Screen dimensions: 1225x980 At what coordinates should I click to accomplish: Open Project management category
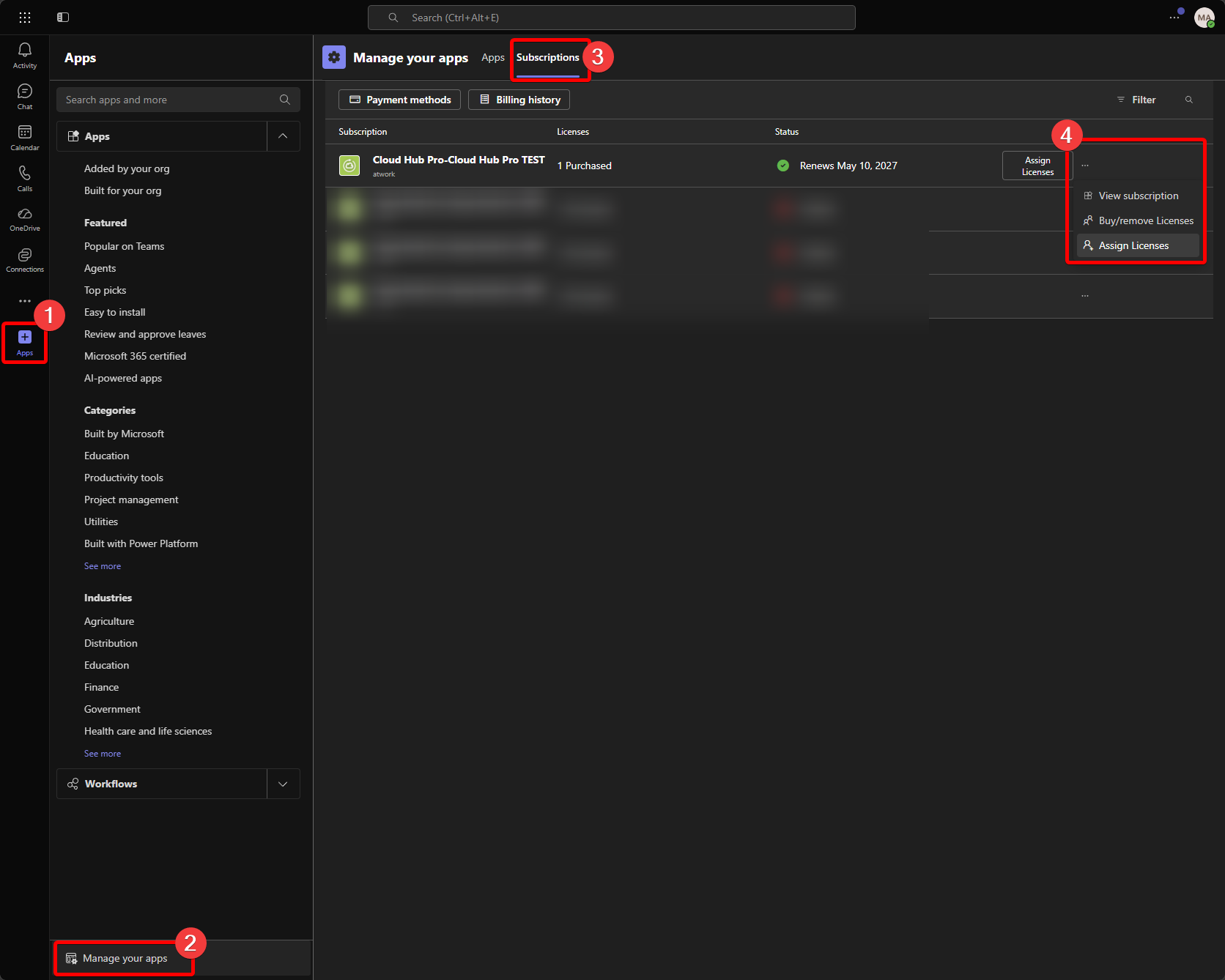(x=131, y=500)
